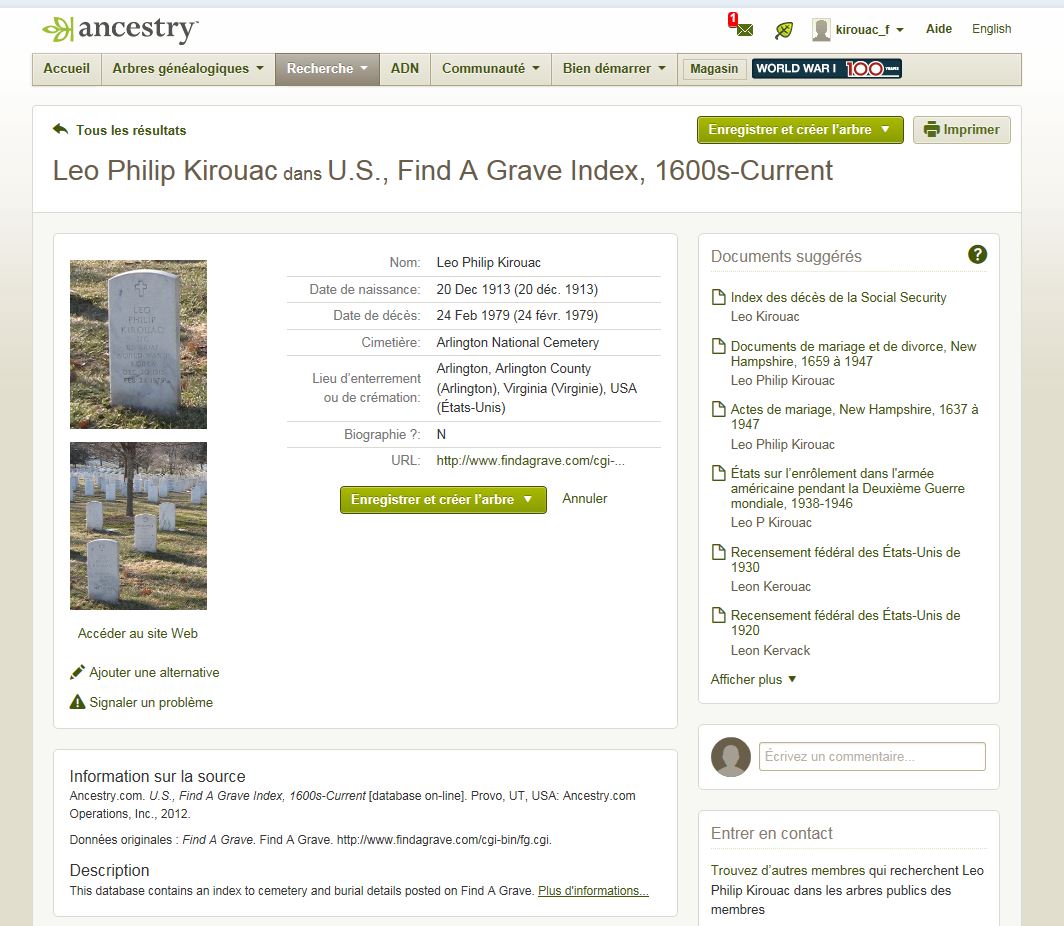The image size is (1064, 926).
Task: Click the Imprimer print button
Action: 962,130
